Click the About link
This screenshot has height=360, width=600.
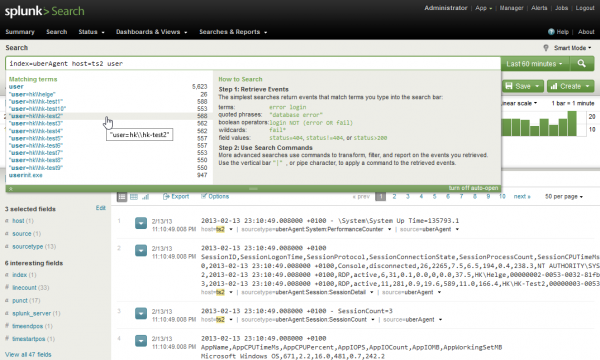click(x=586, y=32)
